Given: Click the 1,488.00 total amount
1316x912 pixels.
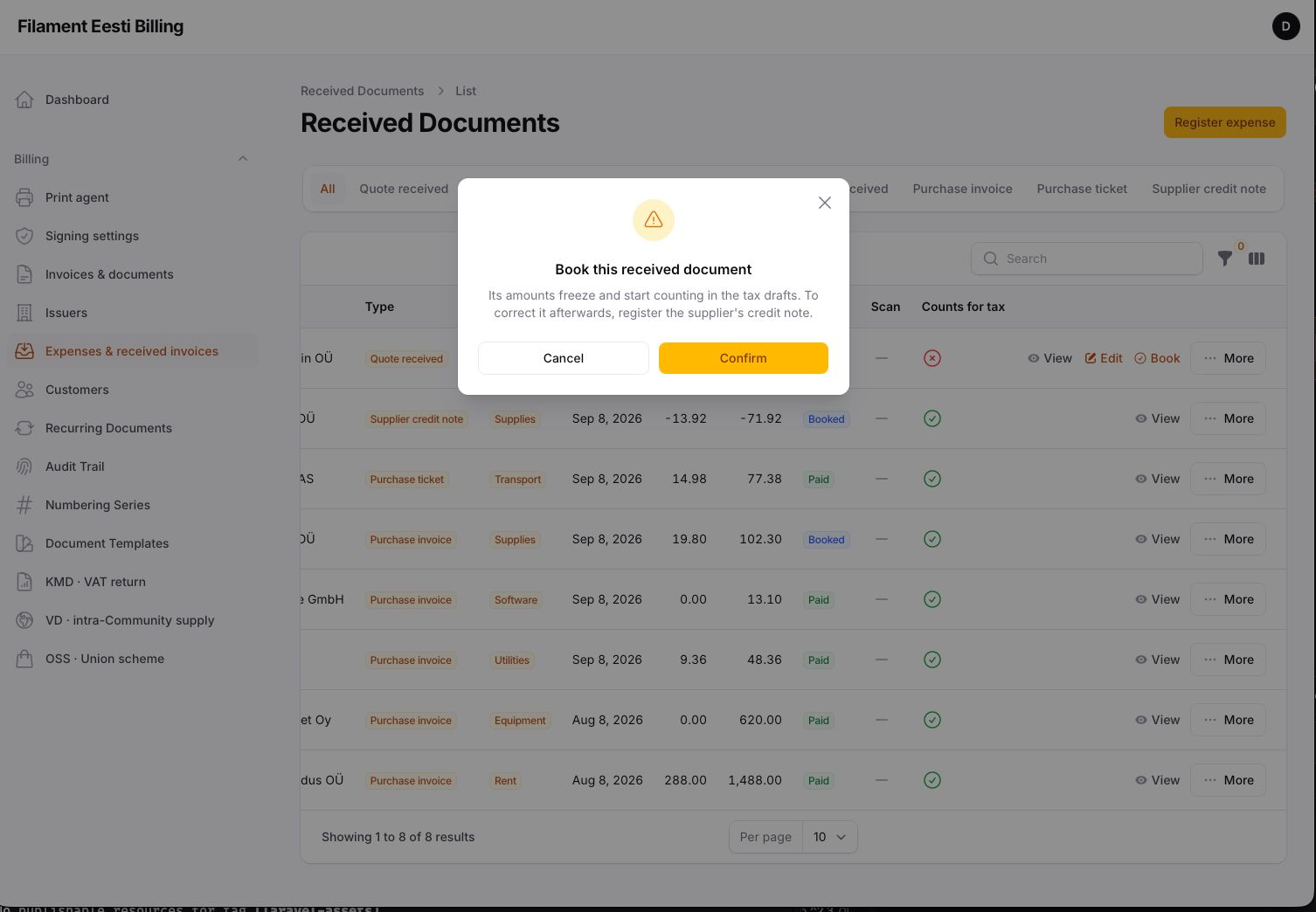Looking at the screenshot, I should pos(754,780).
